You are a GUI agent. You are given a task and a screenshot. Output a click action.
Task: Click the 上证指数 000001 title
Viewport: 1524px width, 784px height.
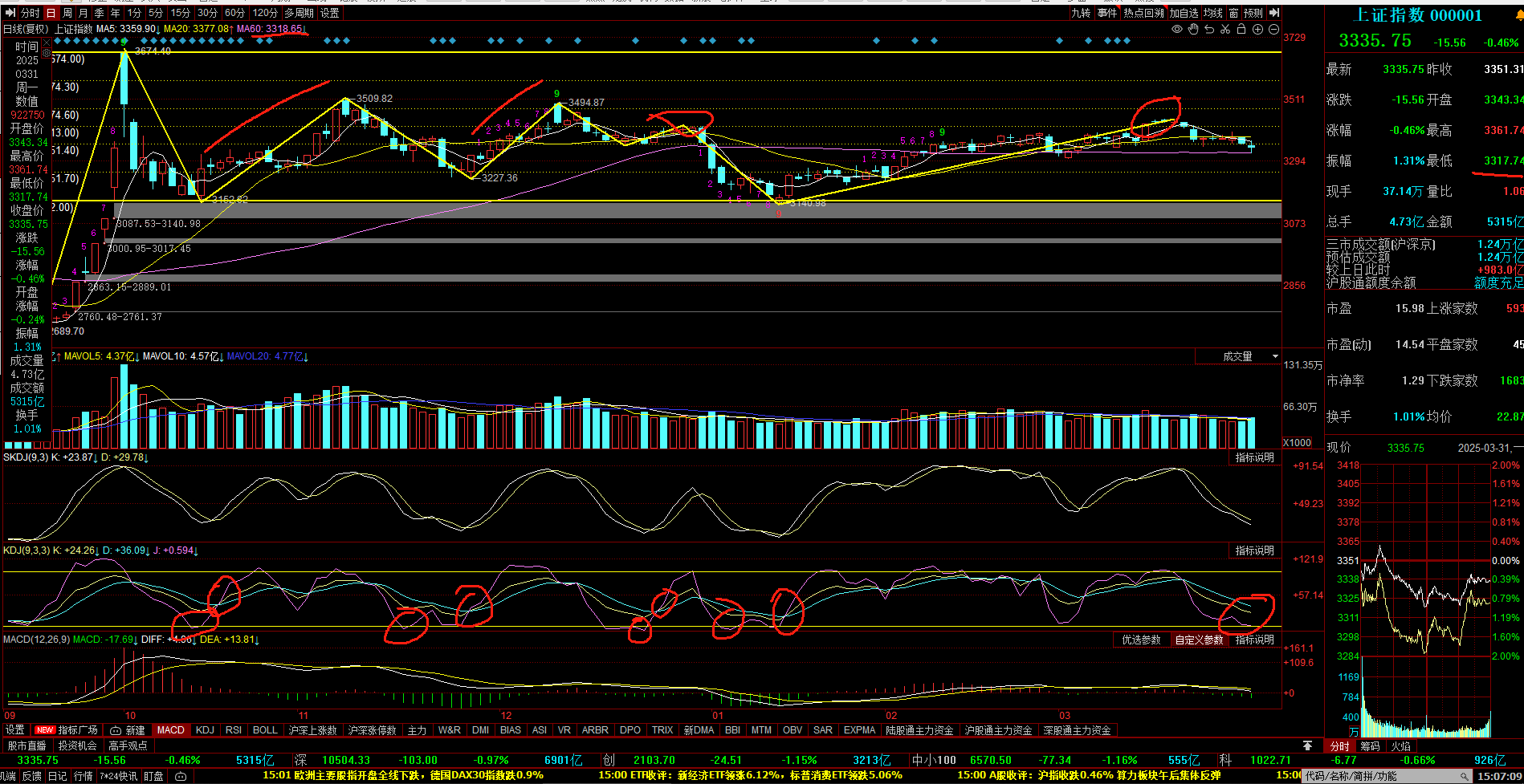[1419, 15]
